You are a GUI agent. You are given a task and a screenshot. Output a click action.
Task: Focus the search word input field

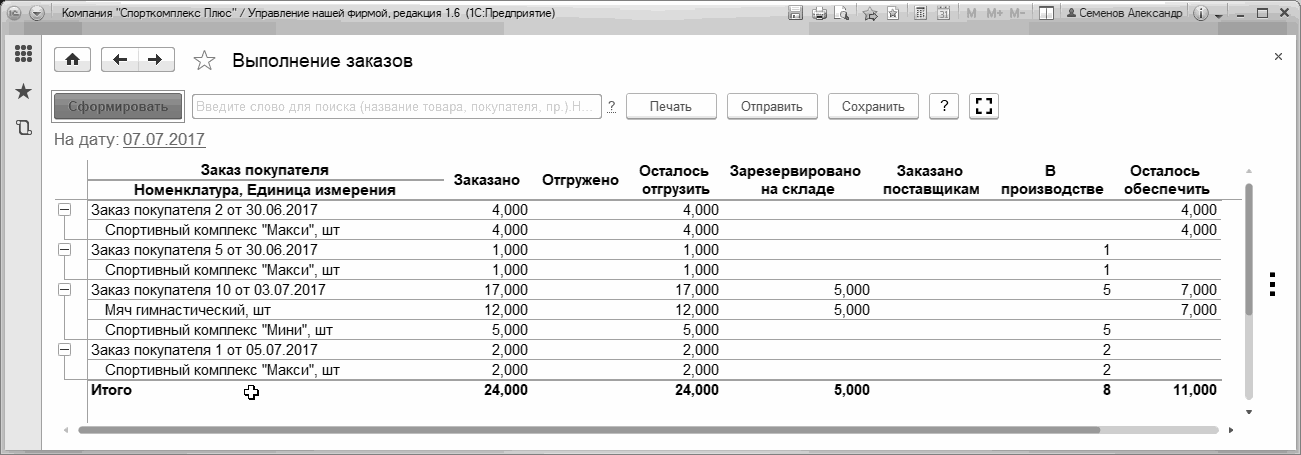(x=397, y=106)
